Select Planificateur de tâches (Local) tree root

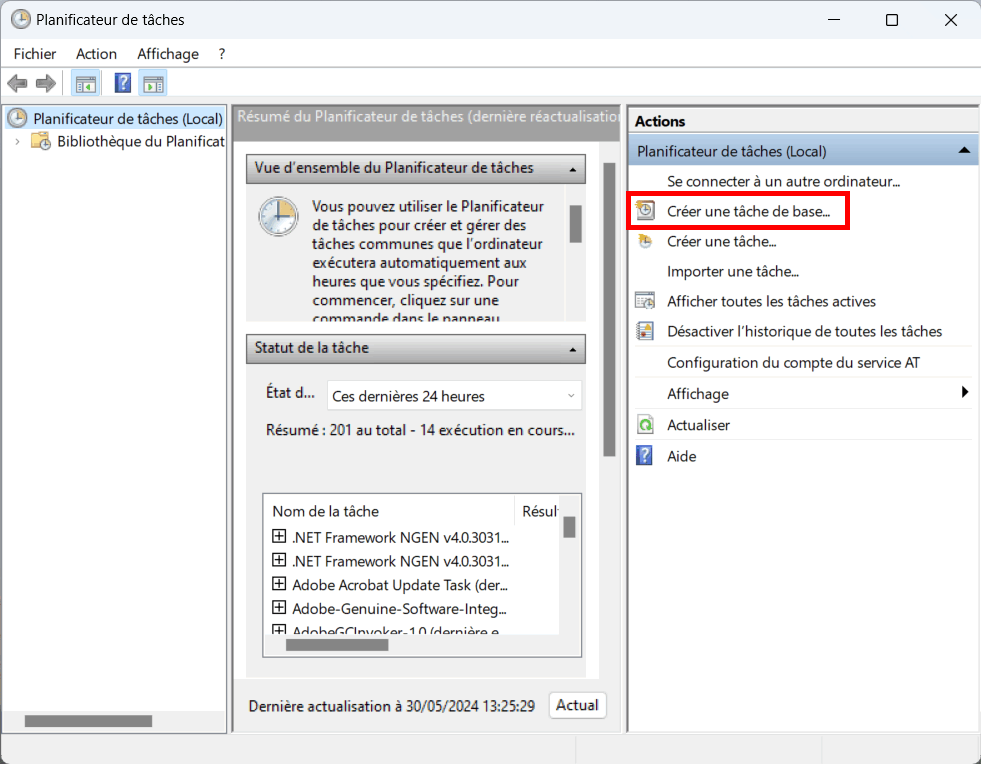coord(127,119)
